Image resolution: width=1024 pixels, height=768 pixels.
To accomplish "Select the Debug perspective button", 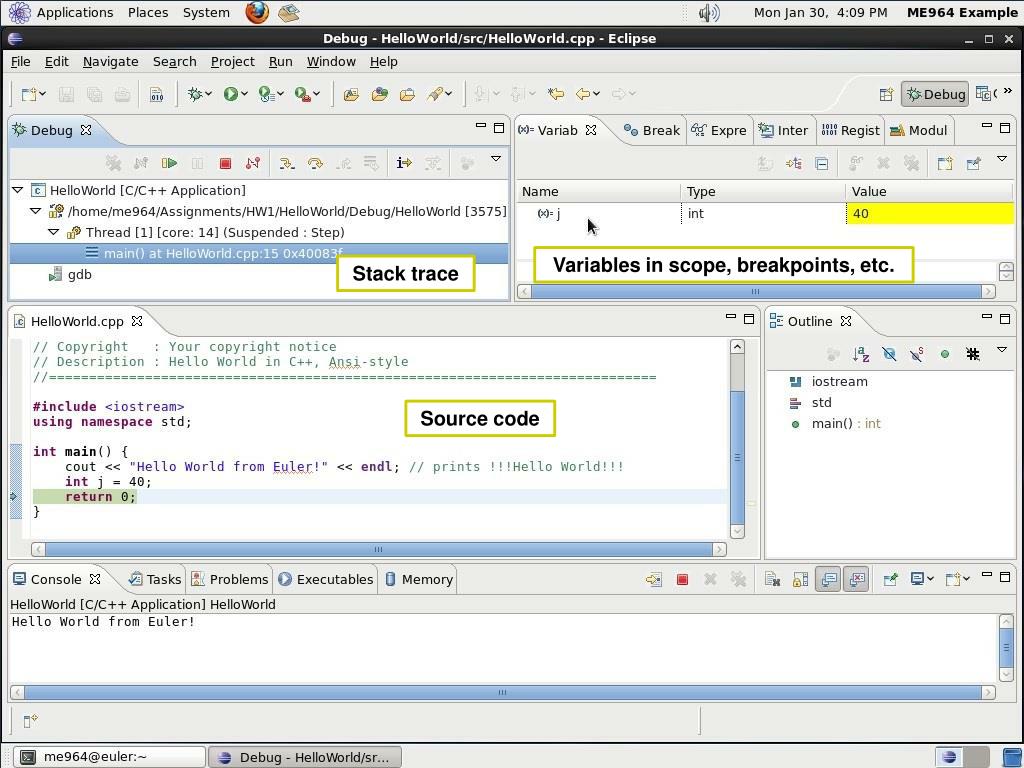I will point(935,95).
